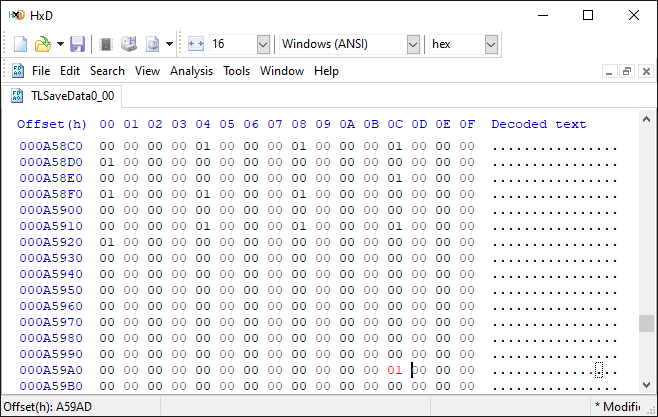
Task: Click scrollbar up arrow
Action: (x=646, y=120)
